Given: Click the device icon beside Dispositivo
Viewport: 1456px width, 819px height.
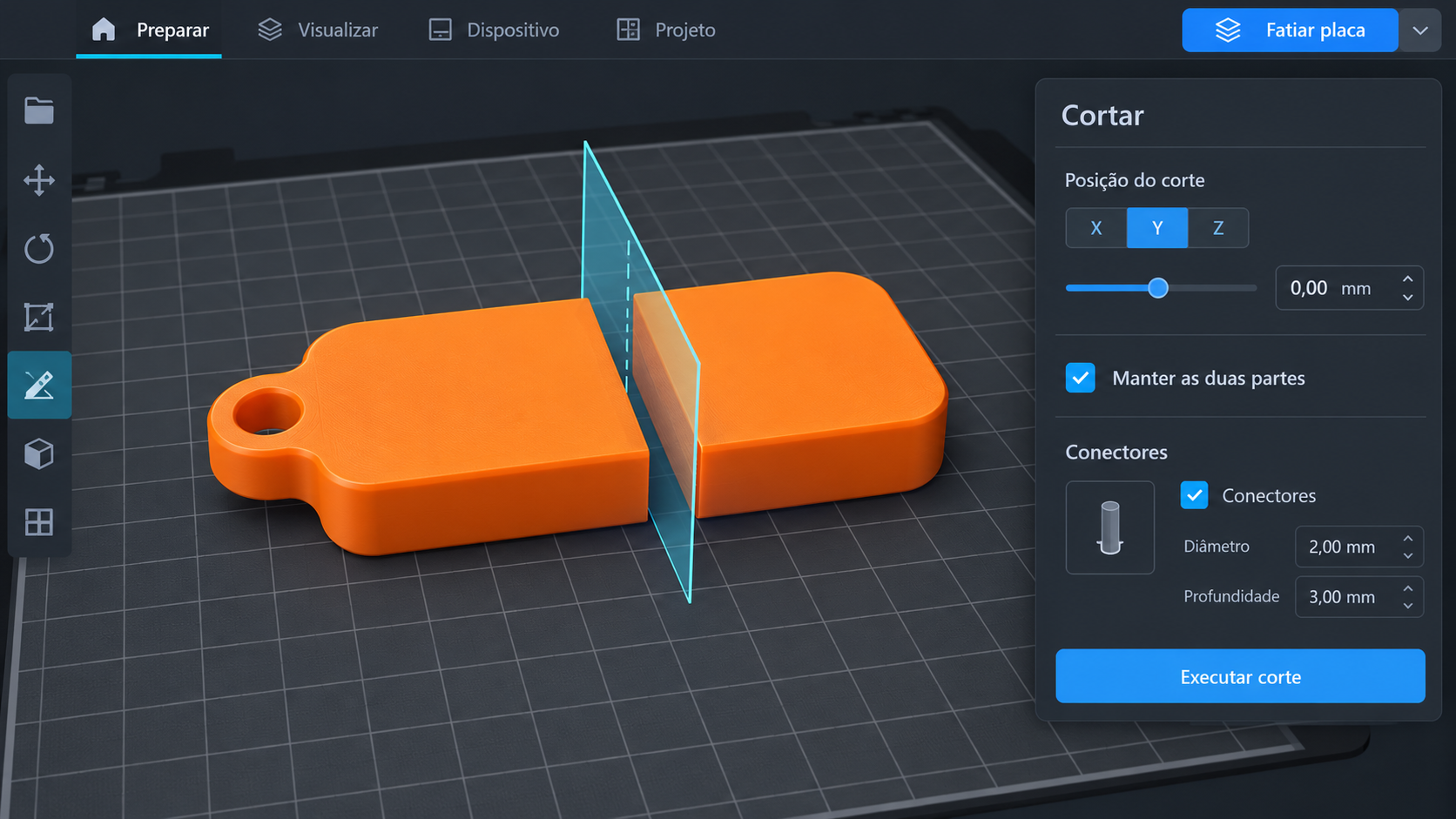Looking at the screenshot, I should pyautogui.click(x=441, y=30).
